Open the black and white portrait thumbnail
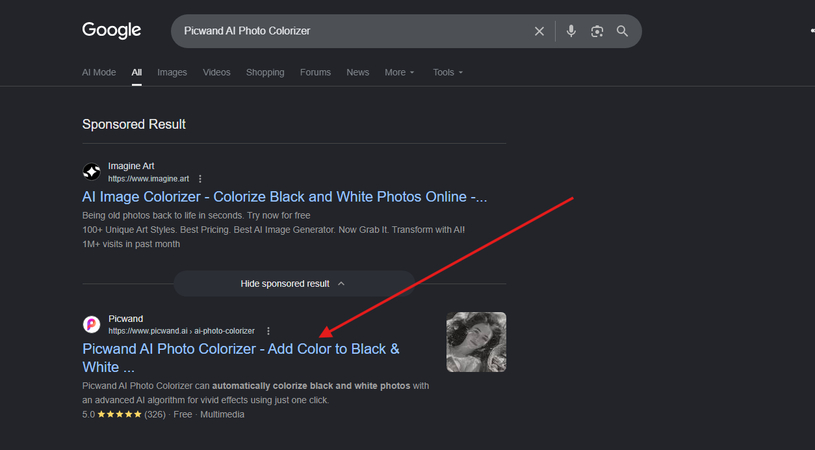The image size is (815, 450). [476, 342]
